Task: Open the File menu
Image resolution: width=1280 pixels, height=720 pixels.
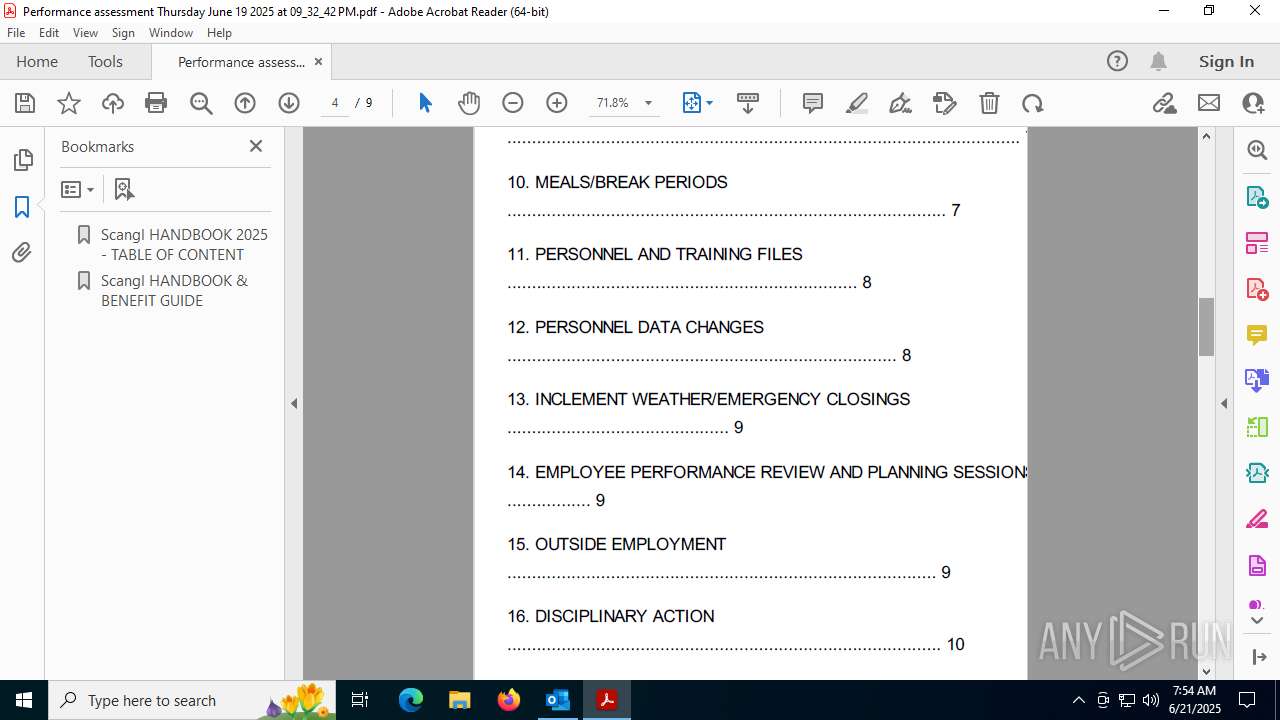Action: pos(16,32)
